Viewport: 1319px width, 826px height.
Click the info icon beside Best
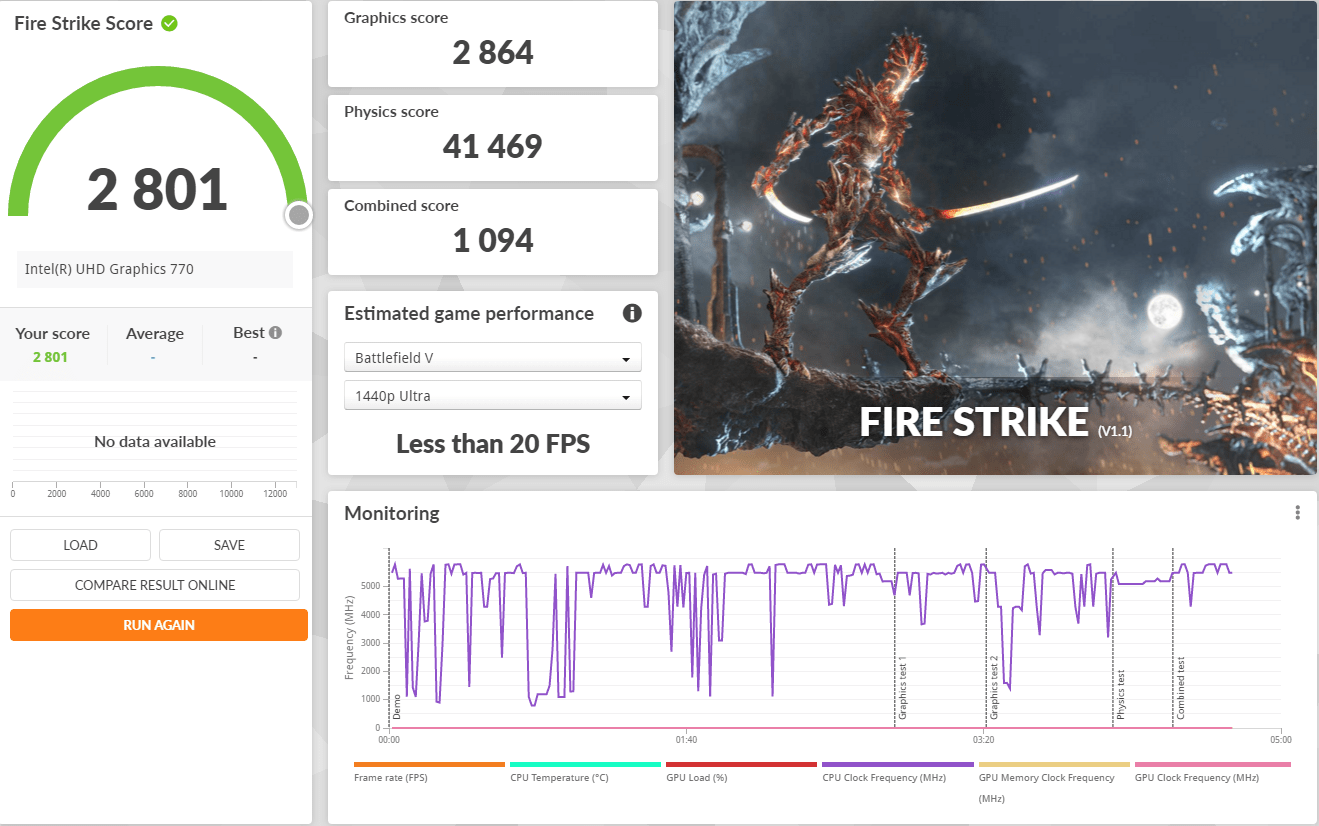tap(275, 332)
